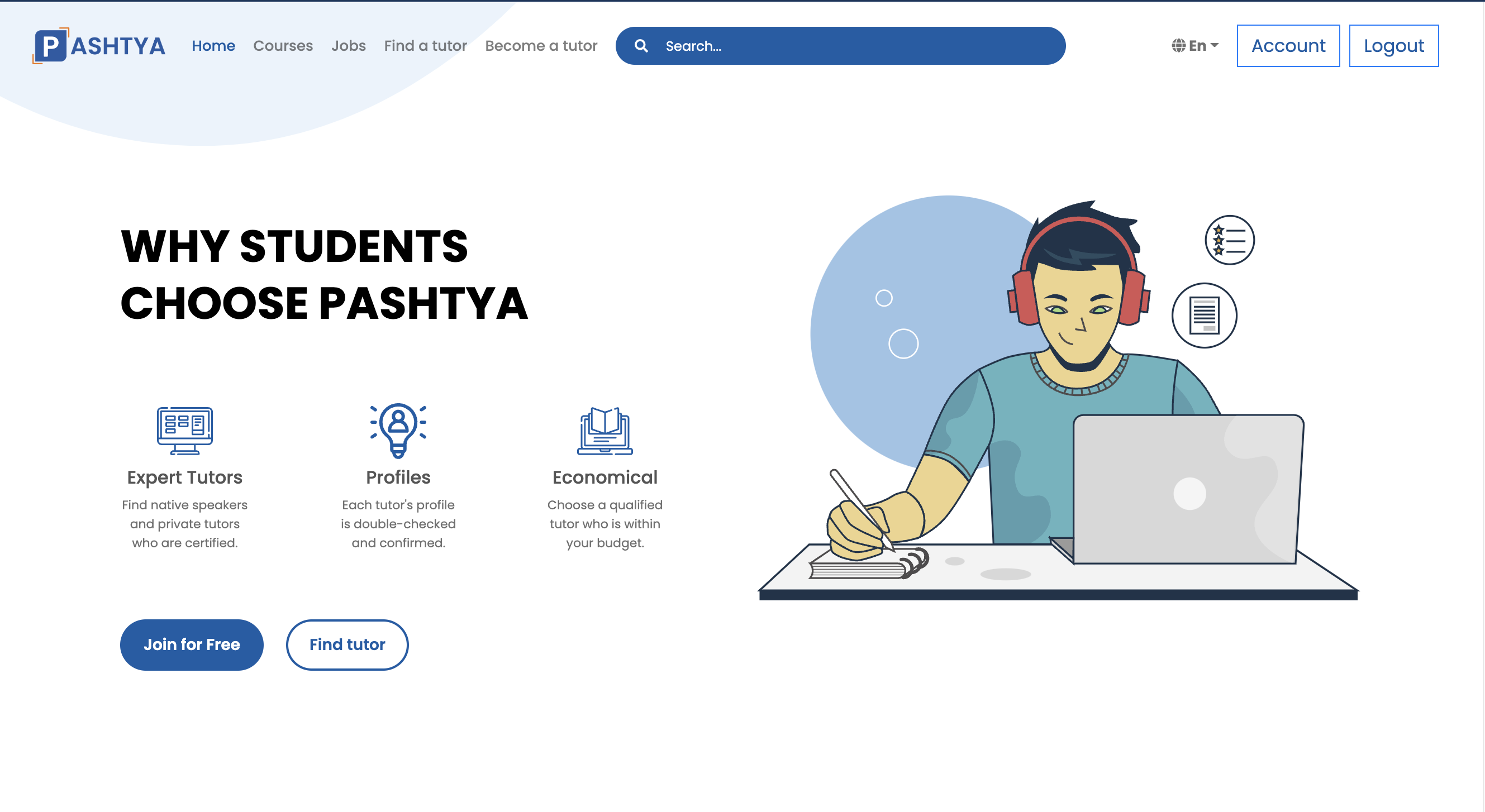Click the Find tutor outlined button
Viewport: 1485px width, 812px height.
[x=347, y=644]
